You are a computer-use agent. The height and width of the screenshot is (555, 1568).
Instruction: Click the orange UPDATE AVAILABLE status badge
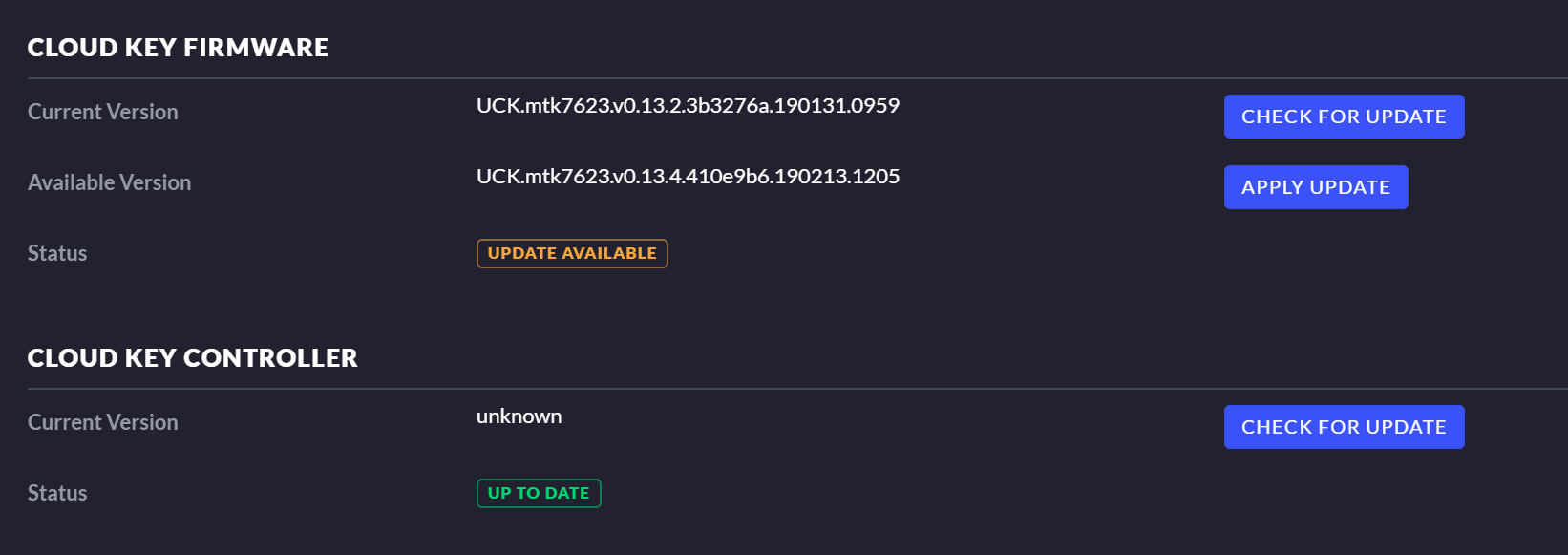click(x=572, y=253)
